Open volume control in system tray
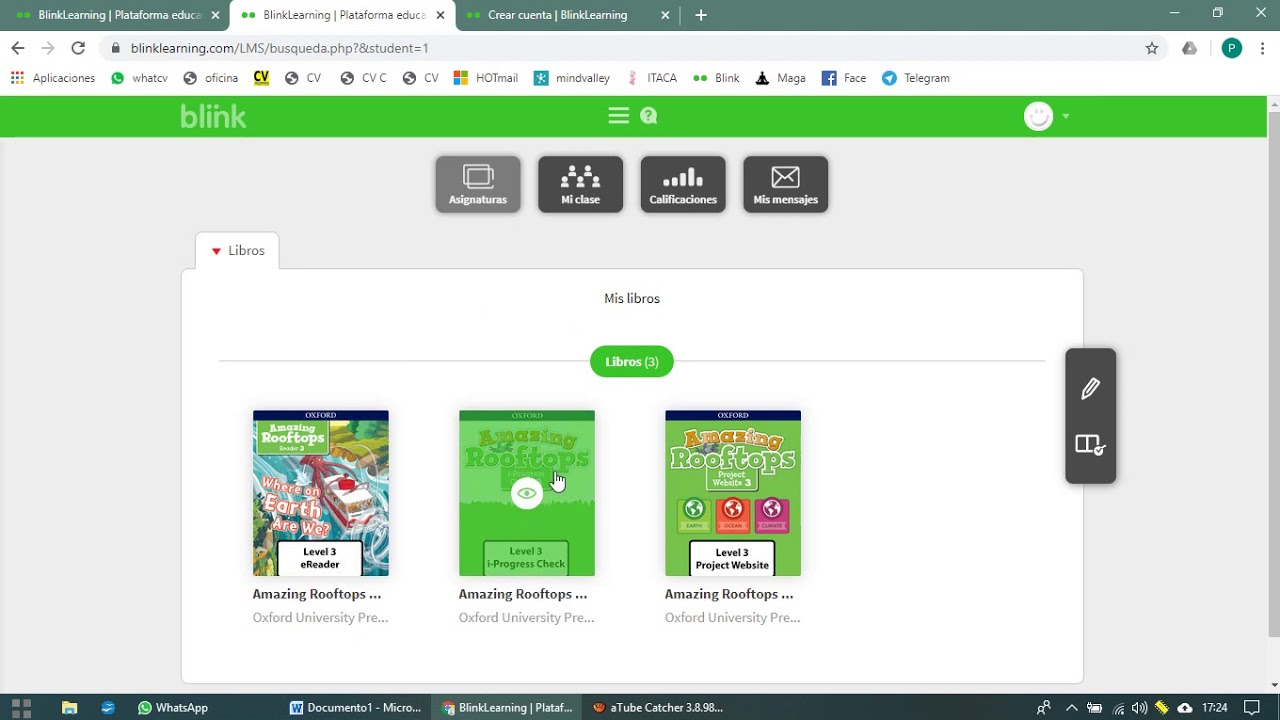This screenshot has width=1280, height=720. click(x=1140, y=707)
